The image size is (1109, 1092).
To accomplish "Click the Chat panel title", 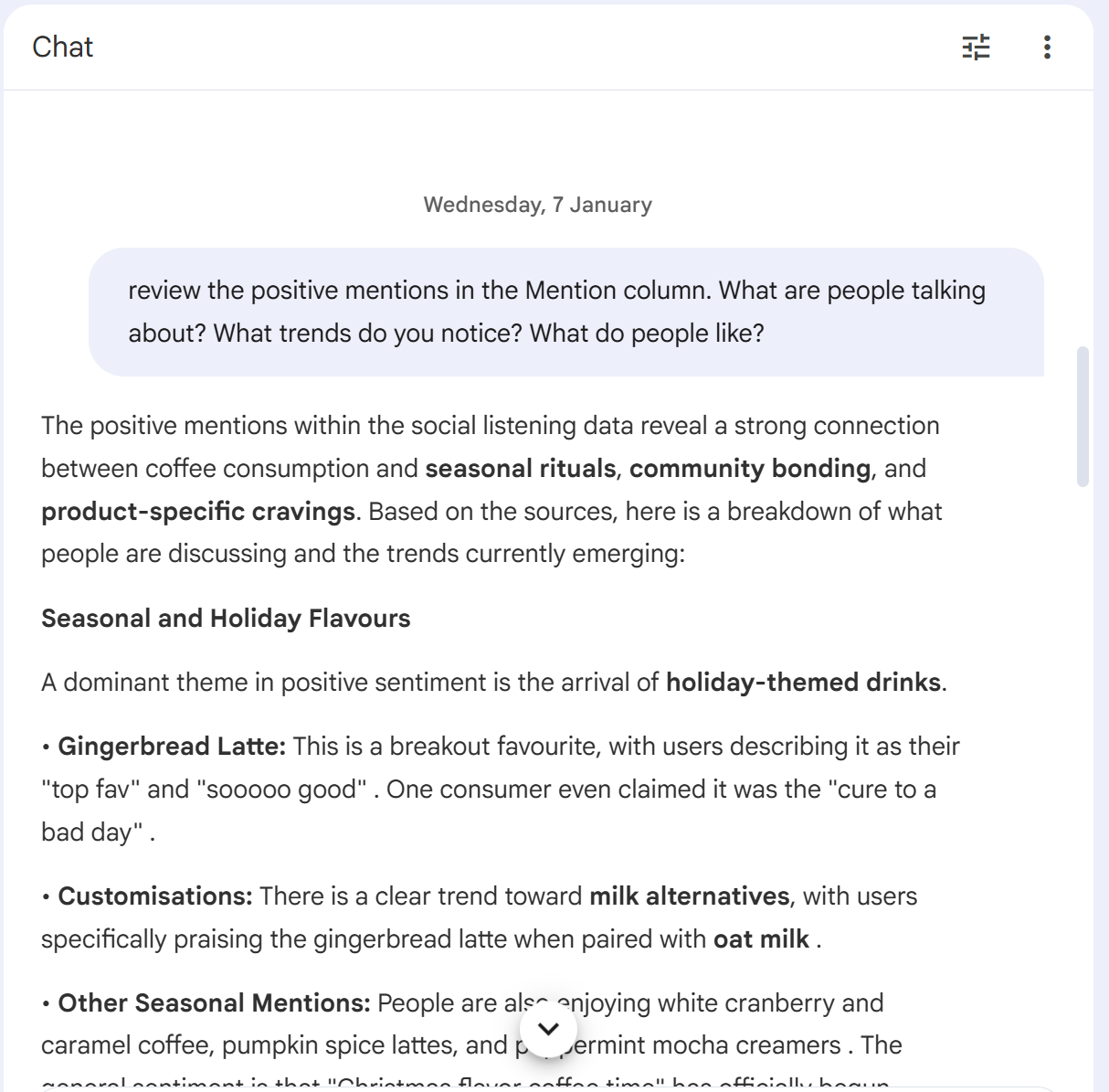I will pyautogui.click(x=62, y=47).
